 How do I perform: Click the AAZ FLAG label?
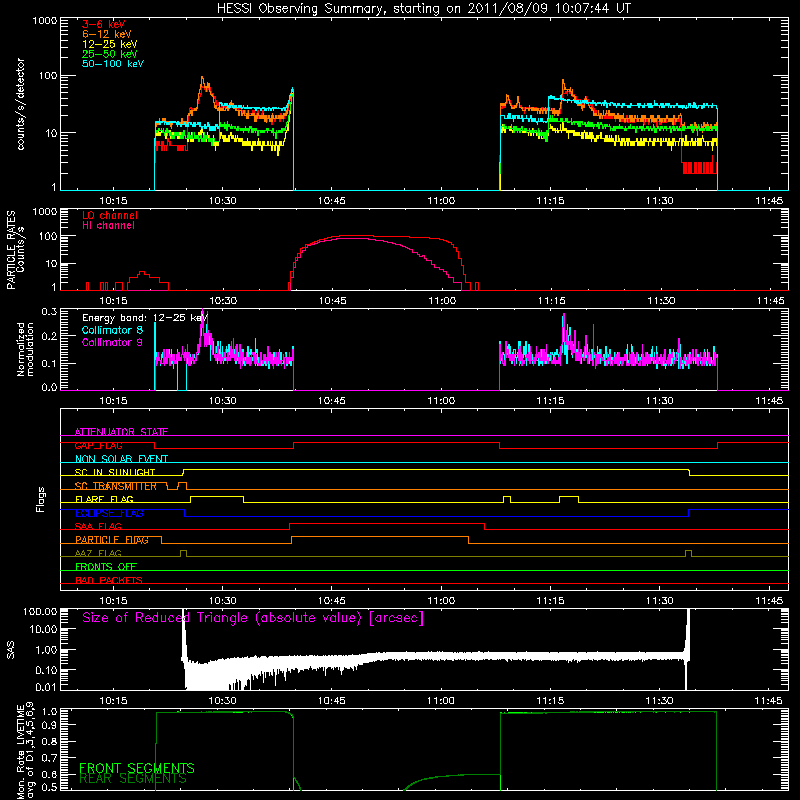(98, 554)
